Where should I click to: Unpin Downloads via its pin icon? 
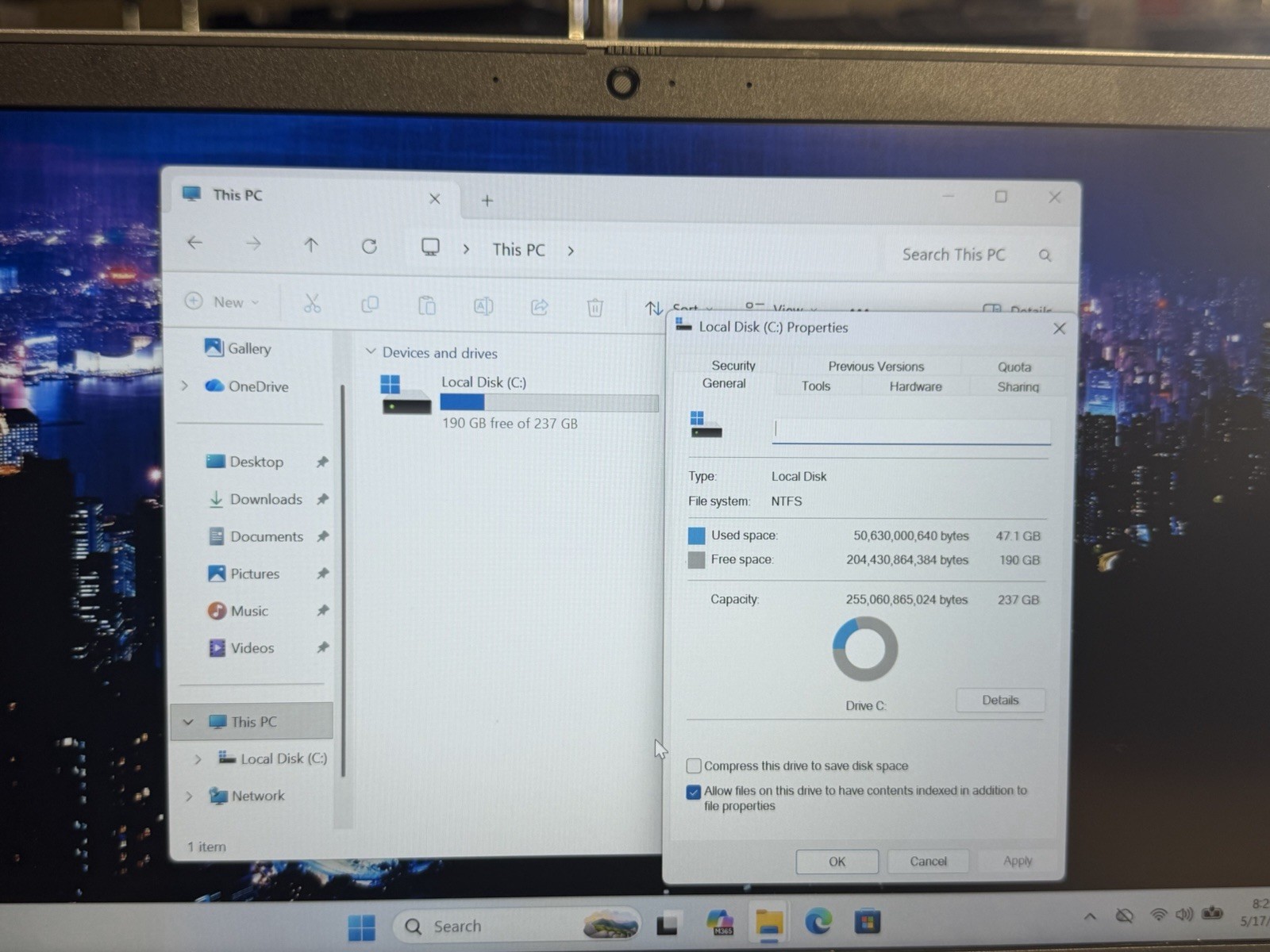pos(322,499)
